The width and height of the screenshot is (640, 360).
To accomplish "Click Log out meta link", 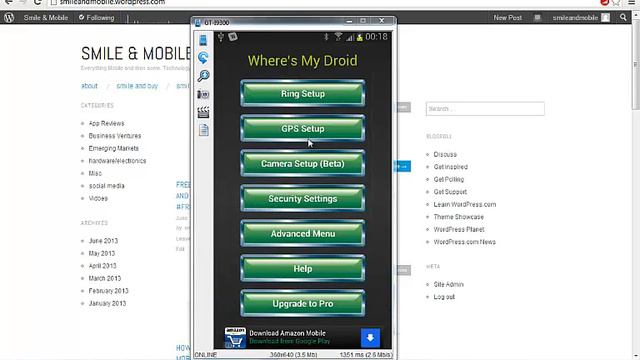I will (444, 297).
